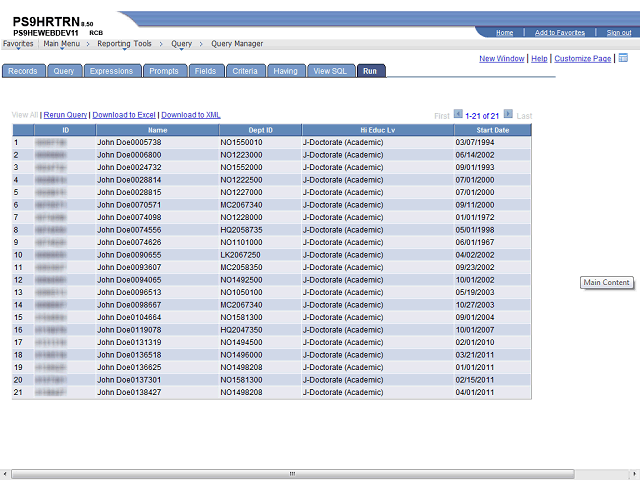Expand the Main Menu dropdown
This screenshot has height=480, width=640.
pyautogui.click(x=62, y=44)
